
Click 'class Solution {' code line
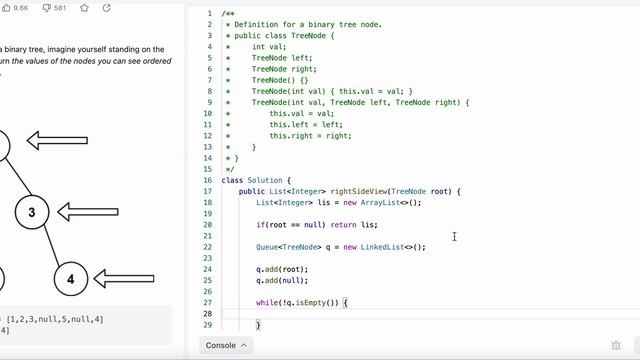(256, 180)
